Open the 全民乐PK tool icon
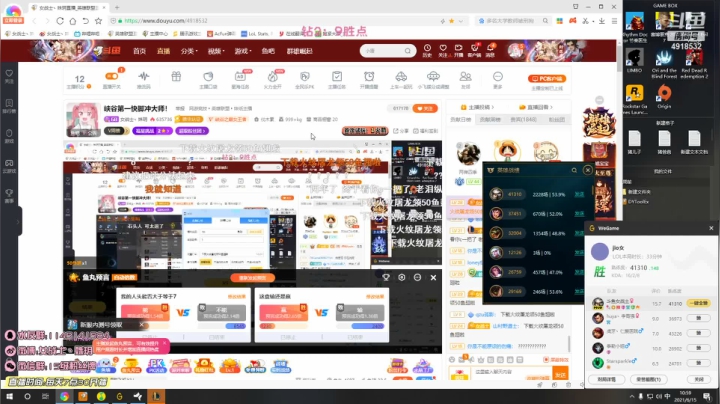The width and height of the screenshot is (720, 404). pos(304,79)
